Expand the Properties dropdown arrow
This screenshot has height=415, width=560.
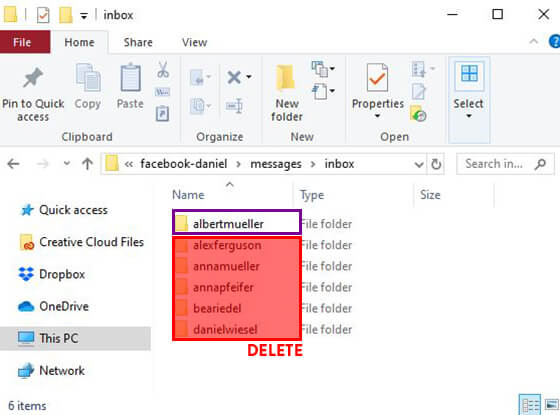click(x=378, y=116)
